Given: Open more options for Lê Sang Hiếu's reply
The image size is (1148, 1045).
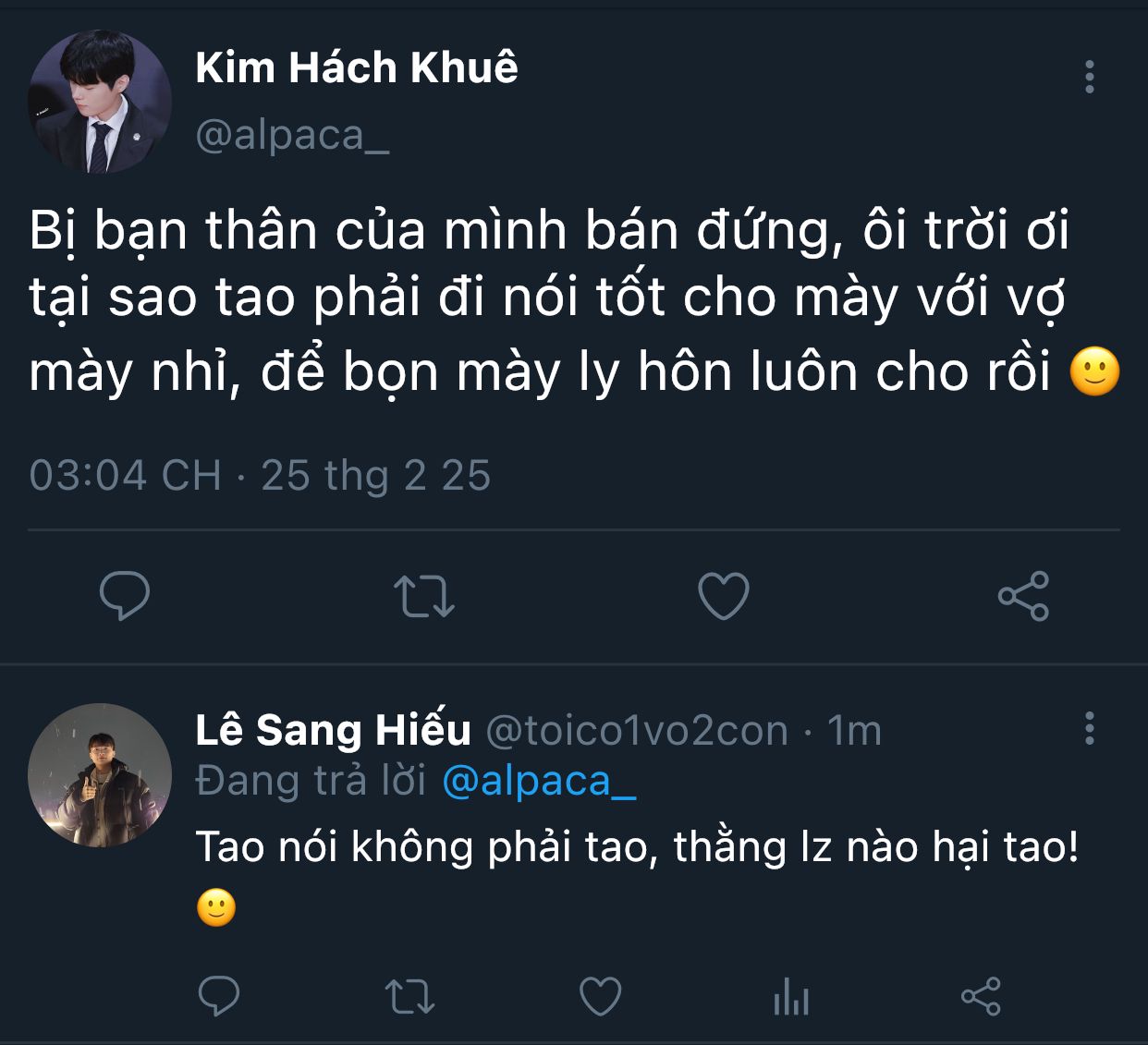Looking at the screenshot, I should (1090, 729).
